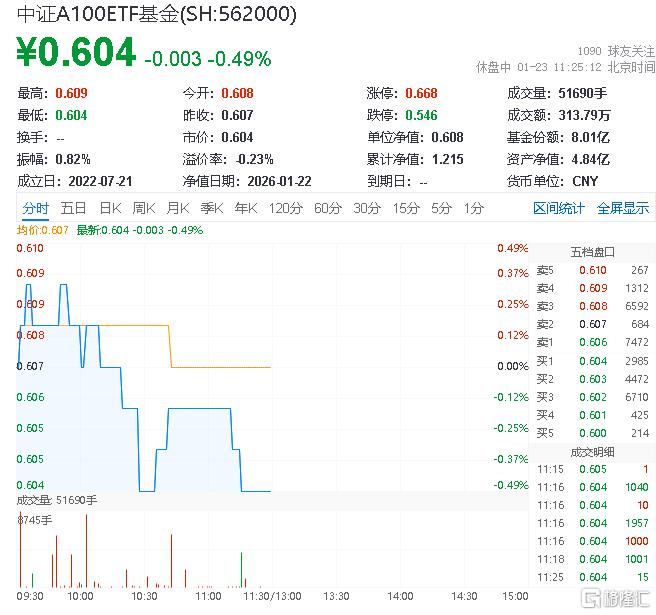This screenshot has width=656, height=615.
Task: Click the 涨停 value 0.668
Action: click(421, 93)
